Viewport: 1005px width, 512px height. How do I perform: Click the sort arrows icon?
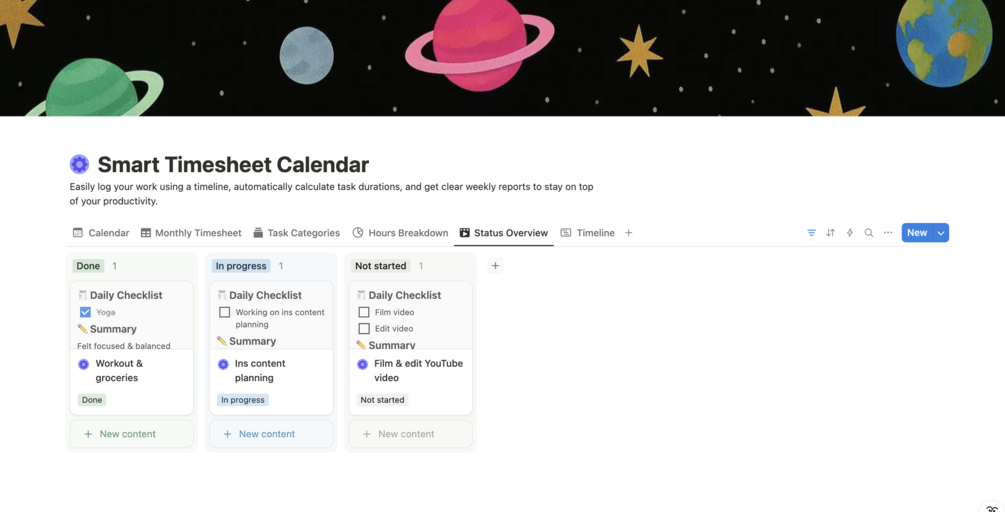(831, 233)
